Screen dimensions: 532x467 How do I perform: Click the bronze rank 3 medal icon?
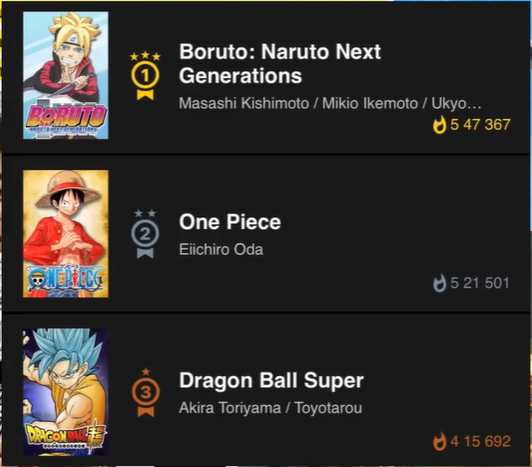point(146,398)
